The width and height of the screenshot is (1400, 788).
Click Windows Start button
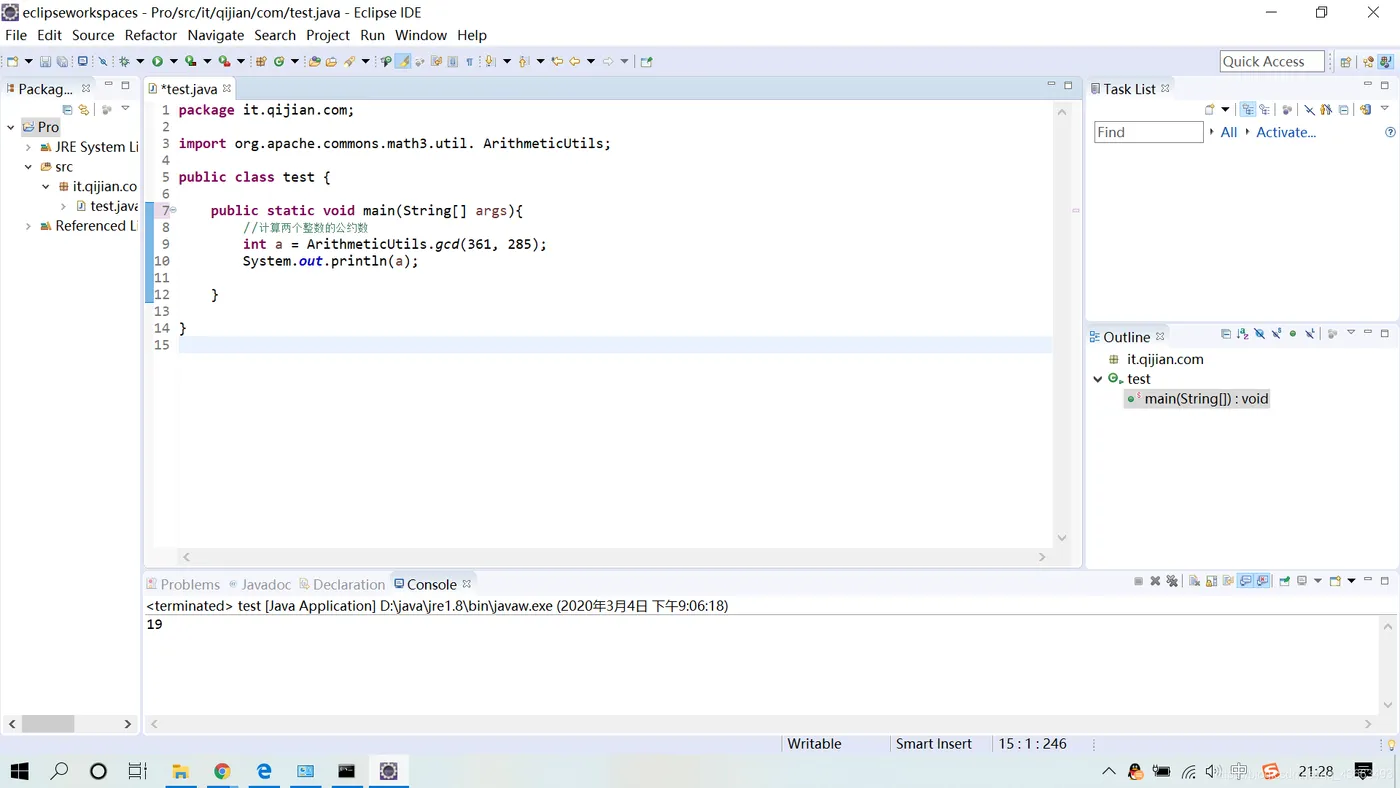click(19, 771)
